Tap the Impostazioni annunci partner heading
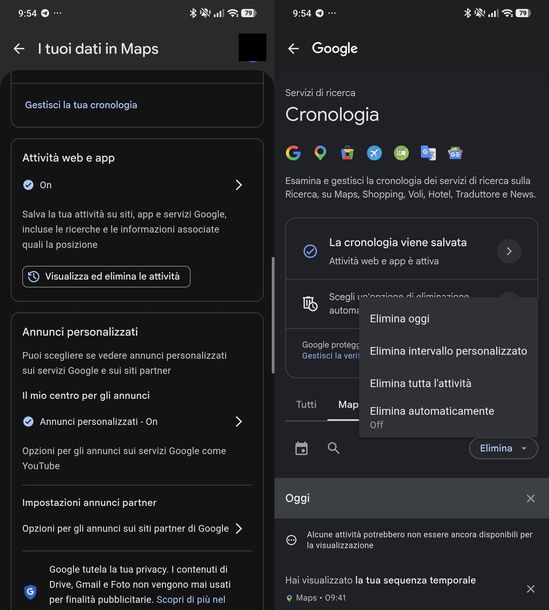This screenshot has width=549, height=610. [89, 503]
